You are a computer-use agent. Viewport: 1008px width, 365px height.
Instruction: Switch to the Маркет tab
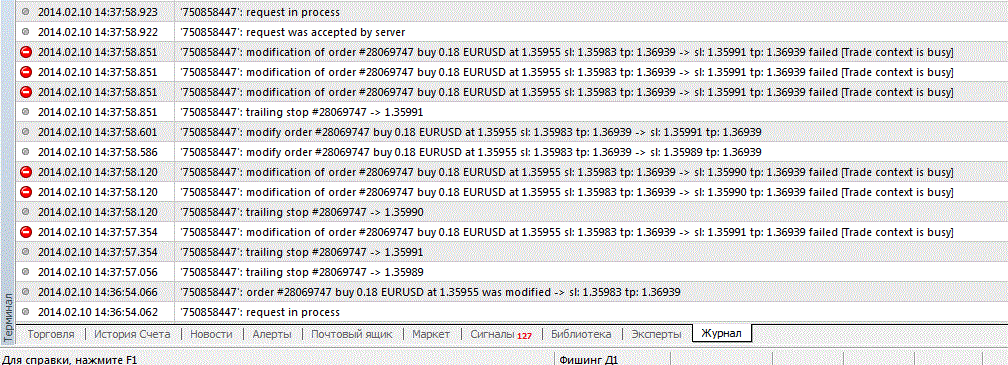click(x=432, y=334)
